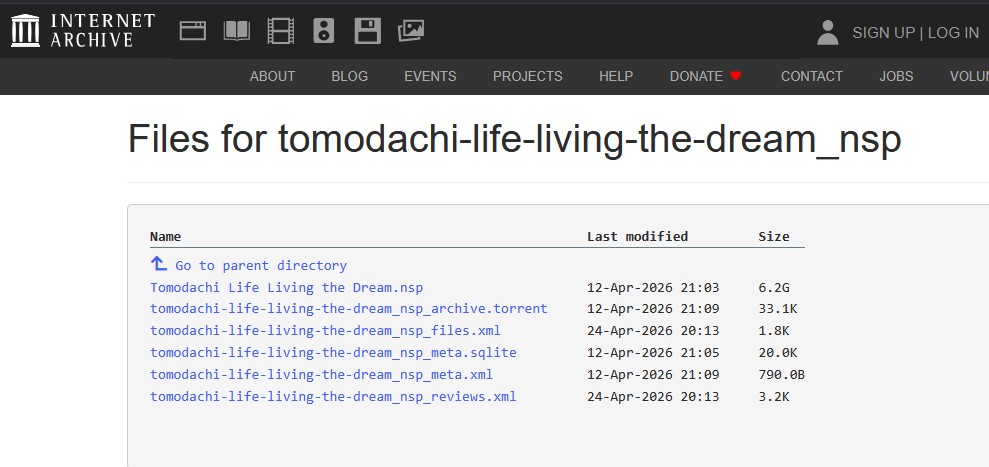Image resolution: width=989 pixels, height=467 pixels.
Task: Open the DONATE menu item
Action: [696, 76]
